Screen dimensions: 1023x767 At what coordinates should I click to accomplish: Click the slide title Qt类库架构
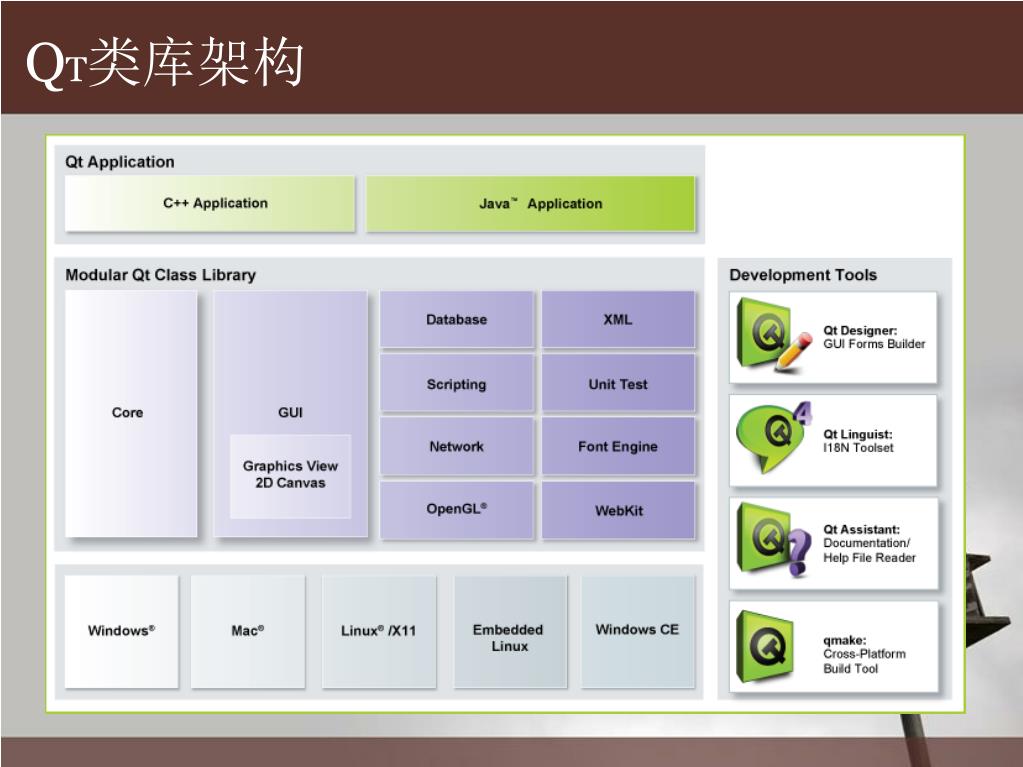[x=164, y=62]
